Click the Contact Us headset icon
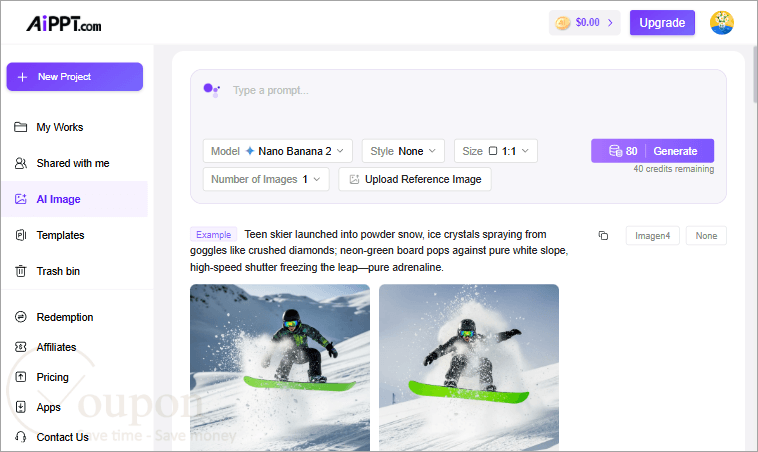This screenshot has width=758, height=452. pyautogui.click(x=20, y=437)
